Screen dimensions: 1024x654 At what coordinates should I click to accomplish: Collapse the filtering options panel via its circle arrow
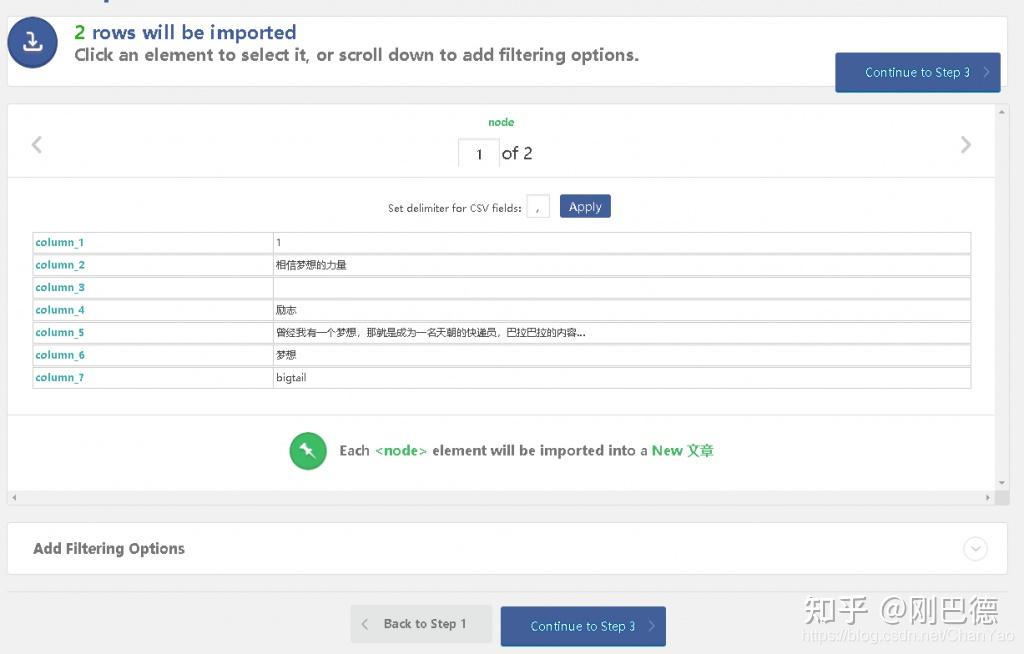(976, 549)
